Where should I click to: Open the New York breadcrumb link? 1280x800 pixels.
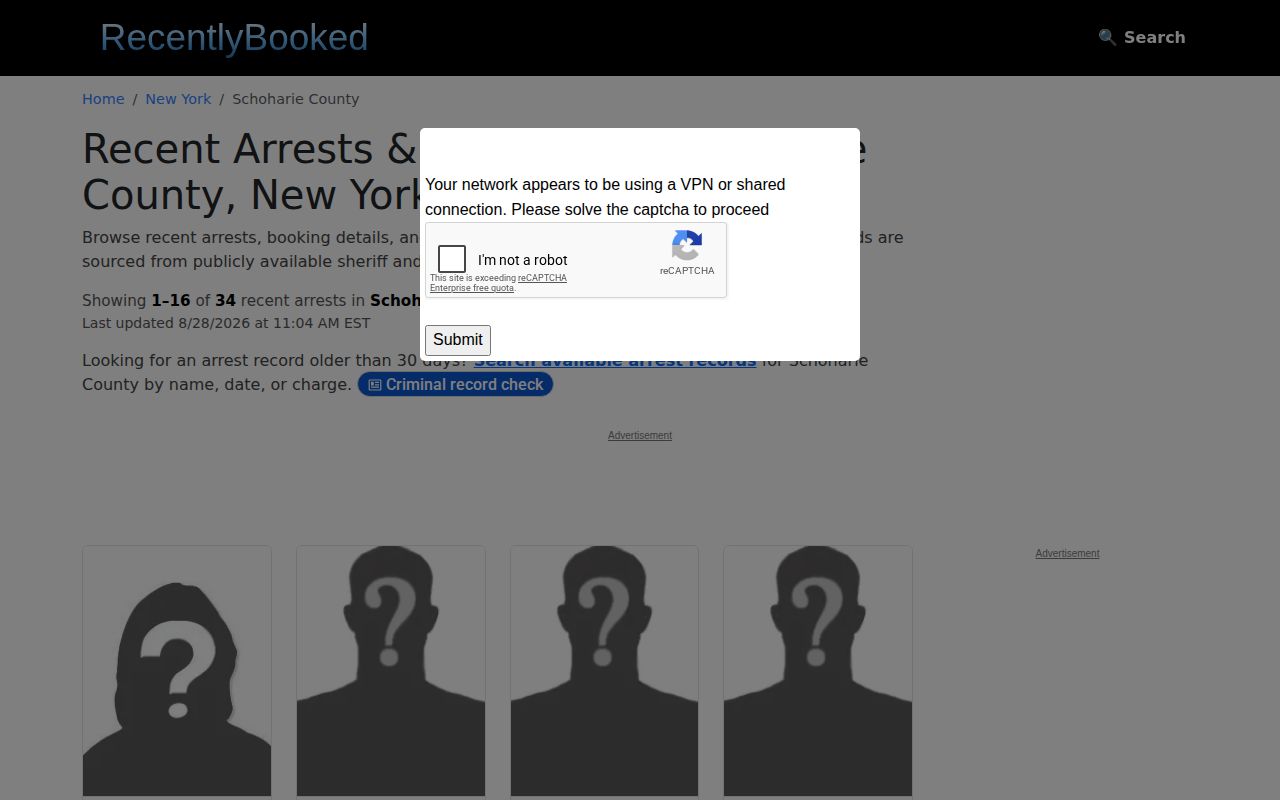pyautogui.click(x=178, y=99)
